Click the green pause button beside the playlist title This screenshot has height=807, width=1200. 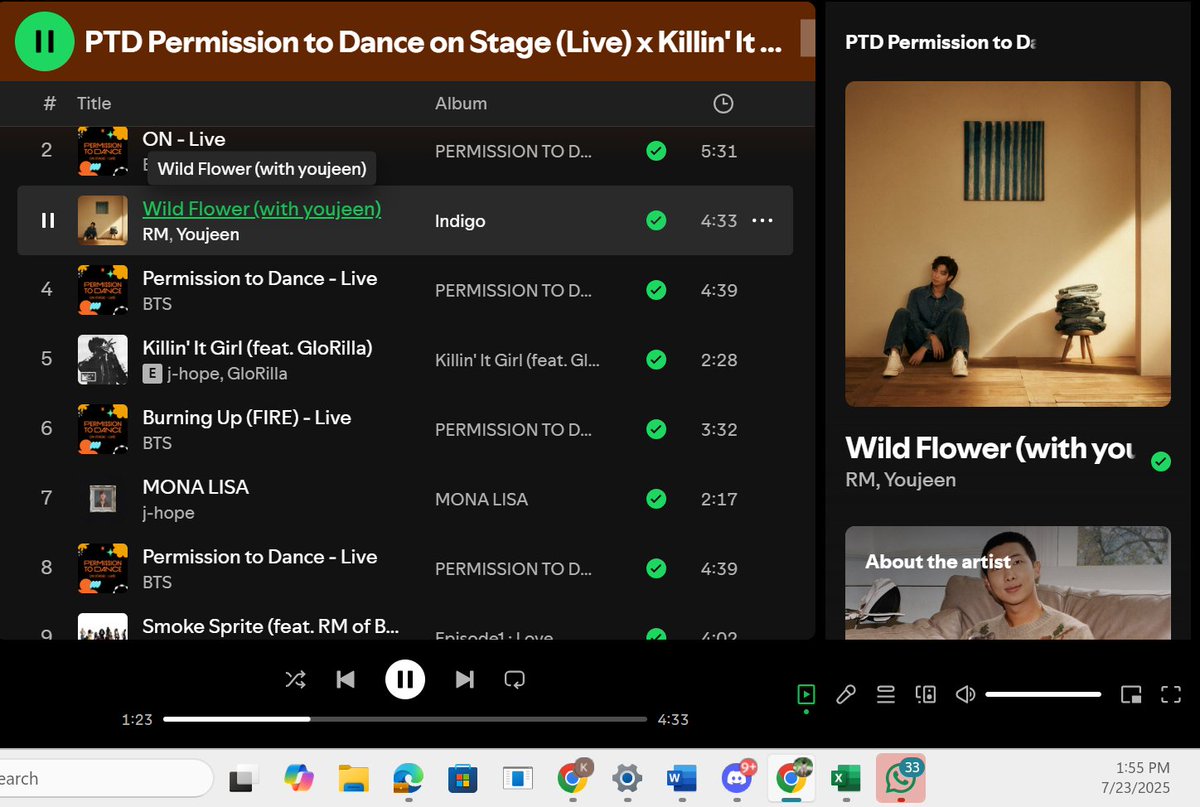(x=44, y=41)
